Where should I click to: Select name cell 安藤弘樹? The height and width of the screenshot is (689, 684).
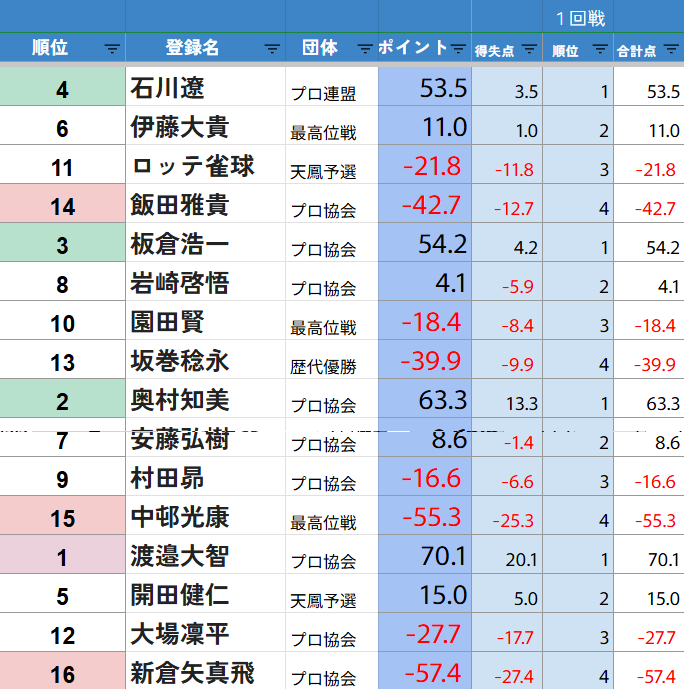coord(206,438)
